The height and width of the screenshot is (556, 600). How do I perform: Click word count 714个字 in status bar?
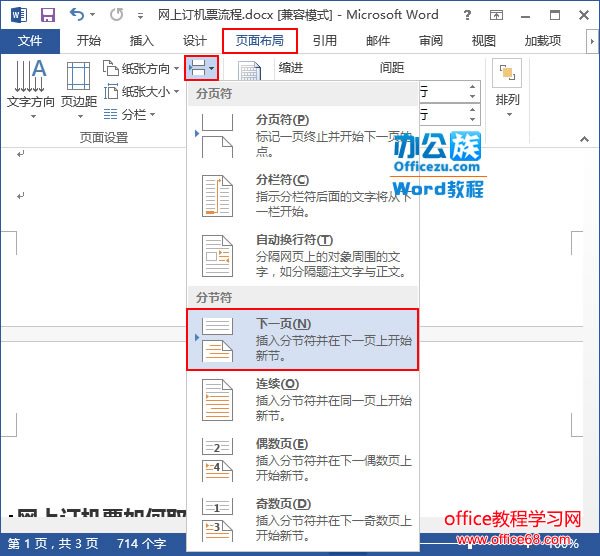(x=141, y=543)
